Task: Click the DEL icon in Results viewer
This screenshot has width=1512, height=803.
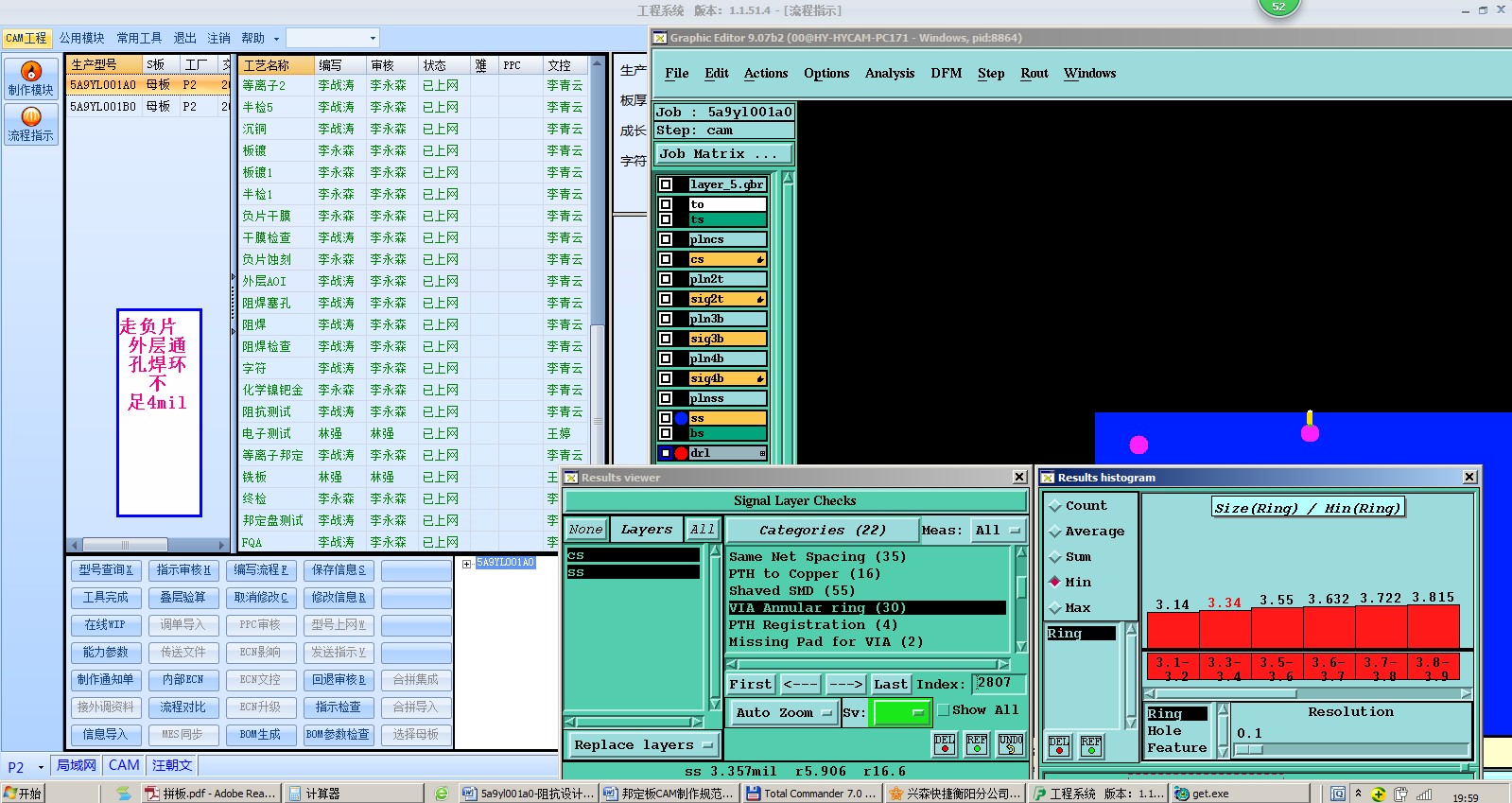Action: pyautogui.click(x=945, y=744)
